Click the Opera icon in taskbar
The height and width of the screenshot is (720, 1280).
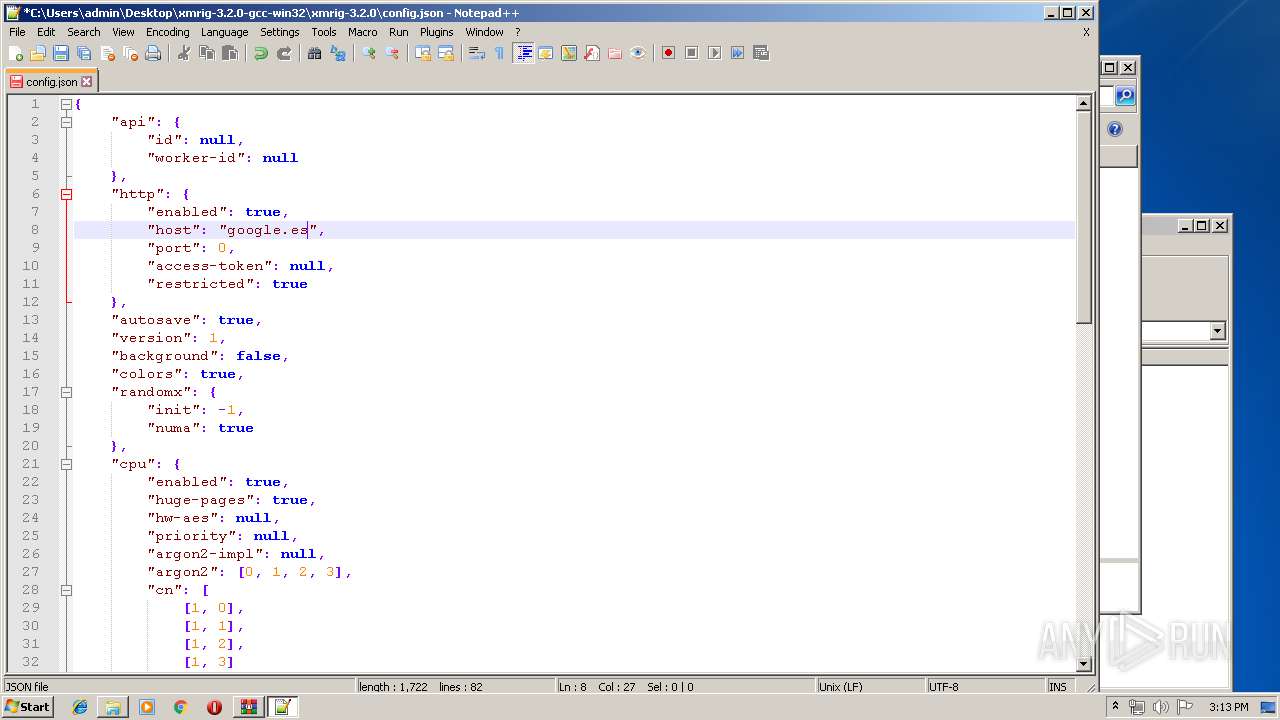[214, 707]
